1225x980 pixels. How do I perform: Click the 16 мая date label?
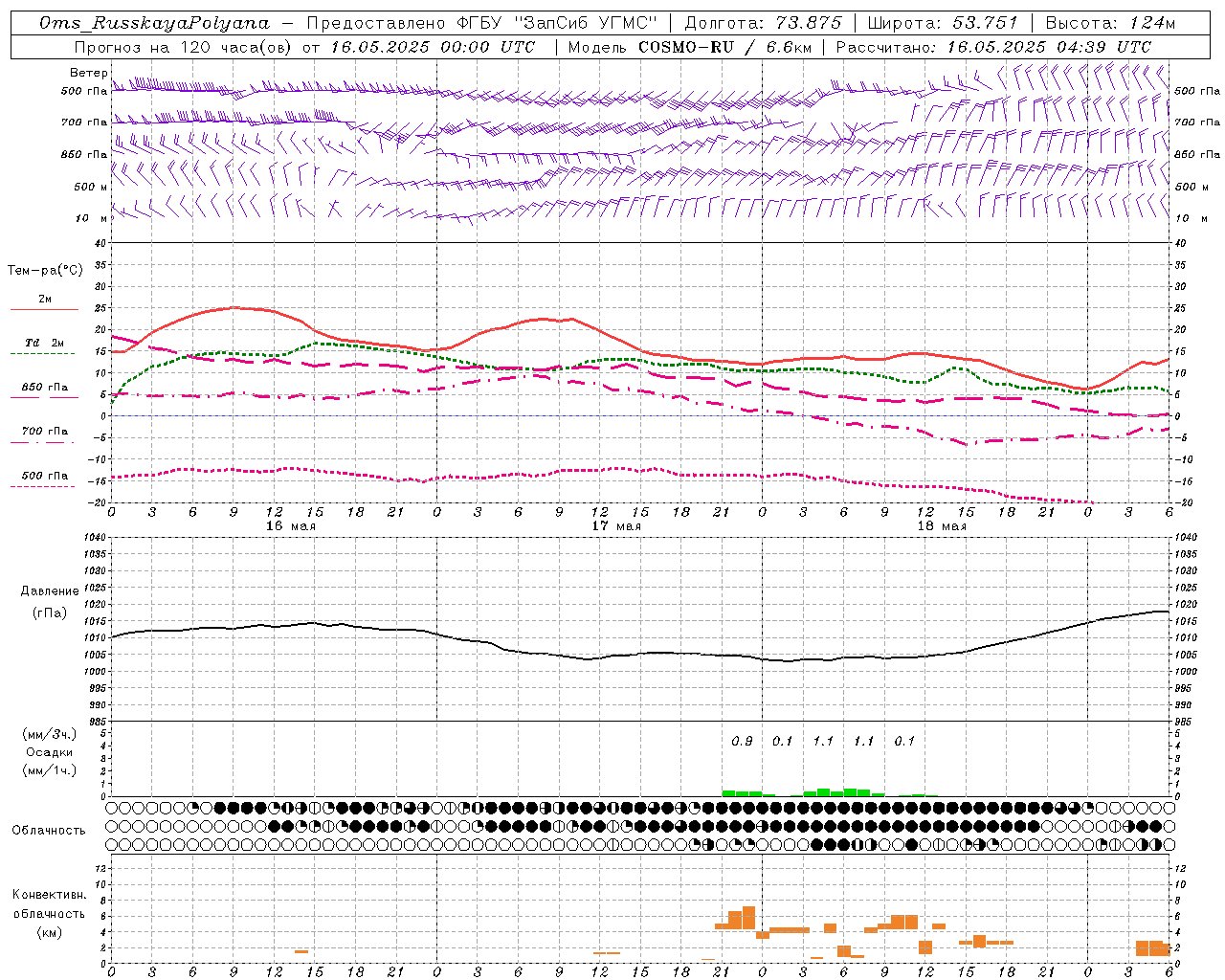(291, 526)
